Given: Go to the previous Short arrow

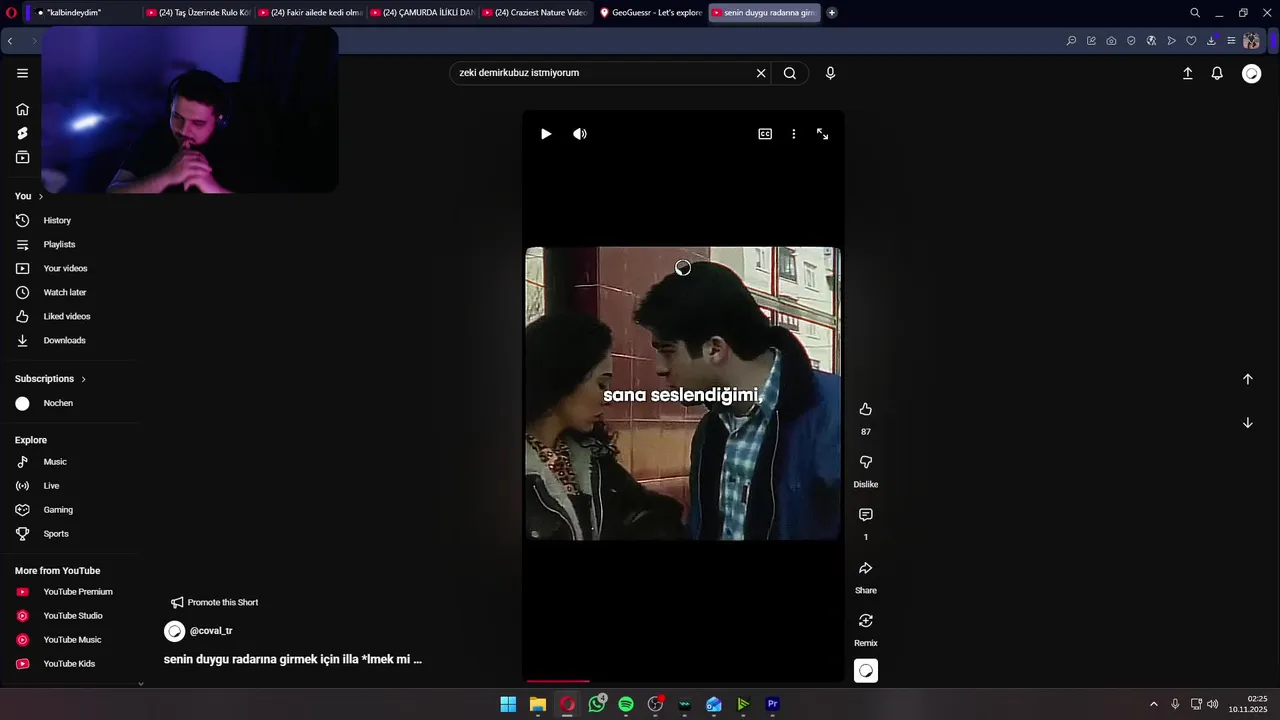Looking at the screenshot, I should (1248, 379).
